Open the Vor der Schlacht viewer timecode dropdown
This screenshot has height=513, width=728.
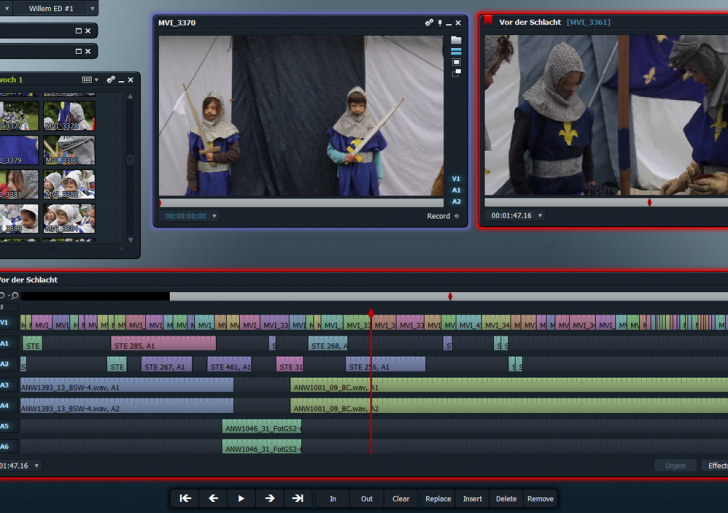(541, 216)
